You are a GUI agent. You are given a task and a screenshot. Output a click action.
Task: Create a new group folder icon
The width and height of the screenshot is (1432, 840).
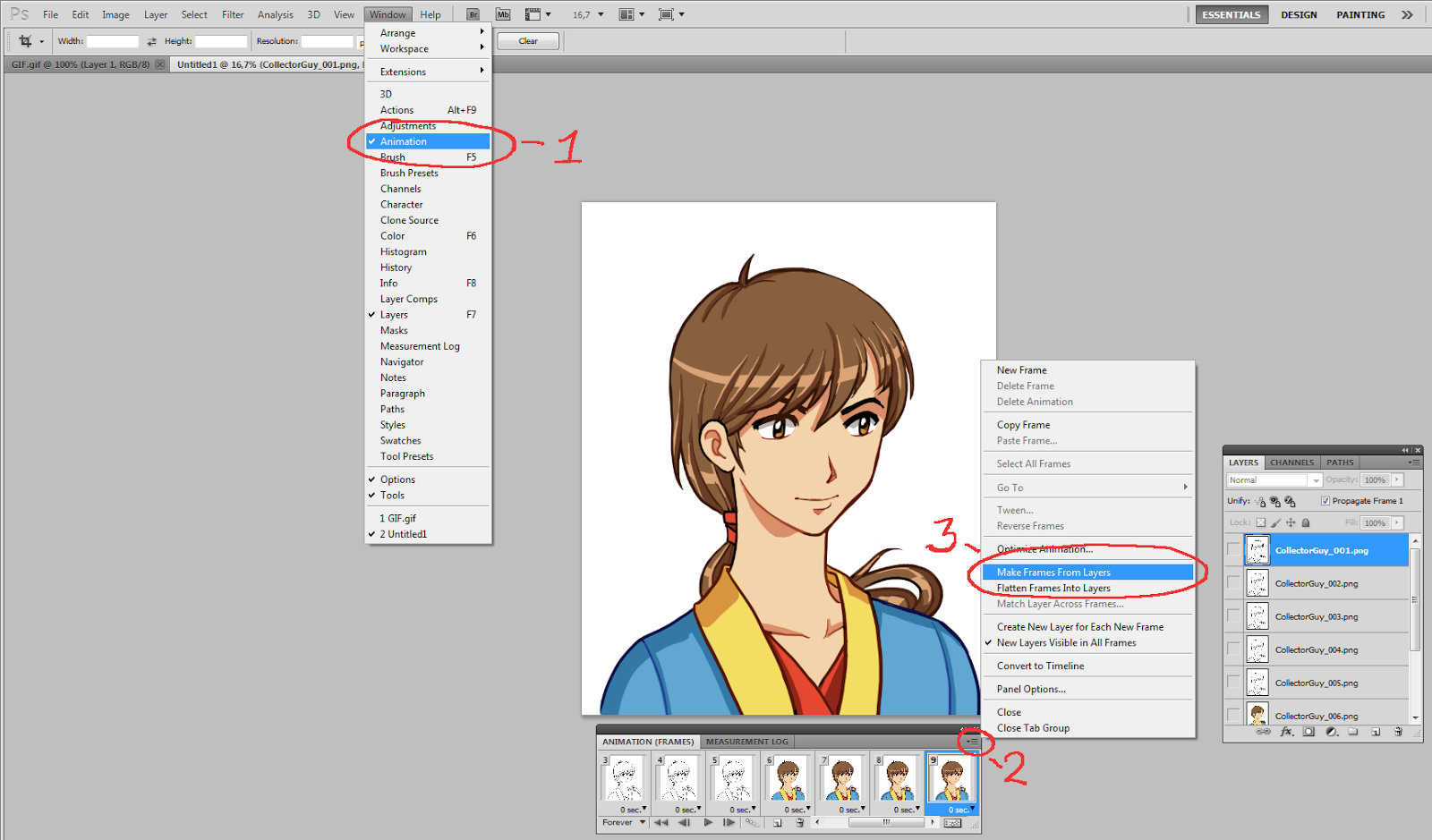coord(1353,731)
